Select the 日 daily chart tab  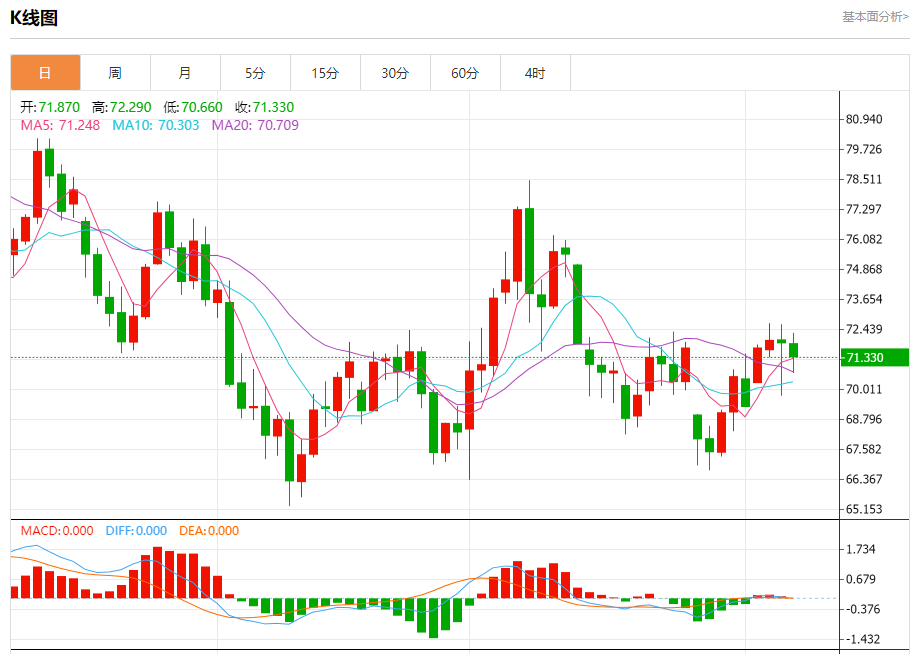click(x=45, y=73)
